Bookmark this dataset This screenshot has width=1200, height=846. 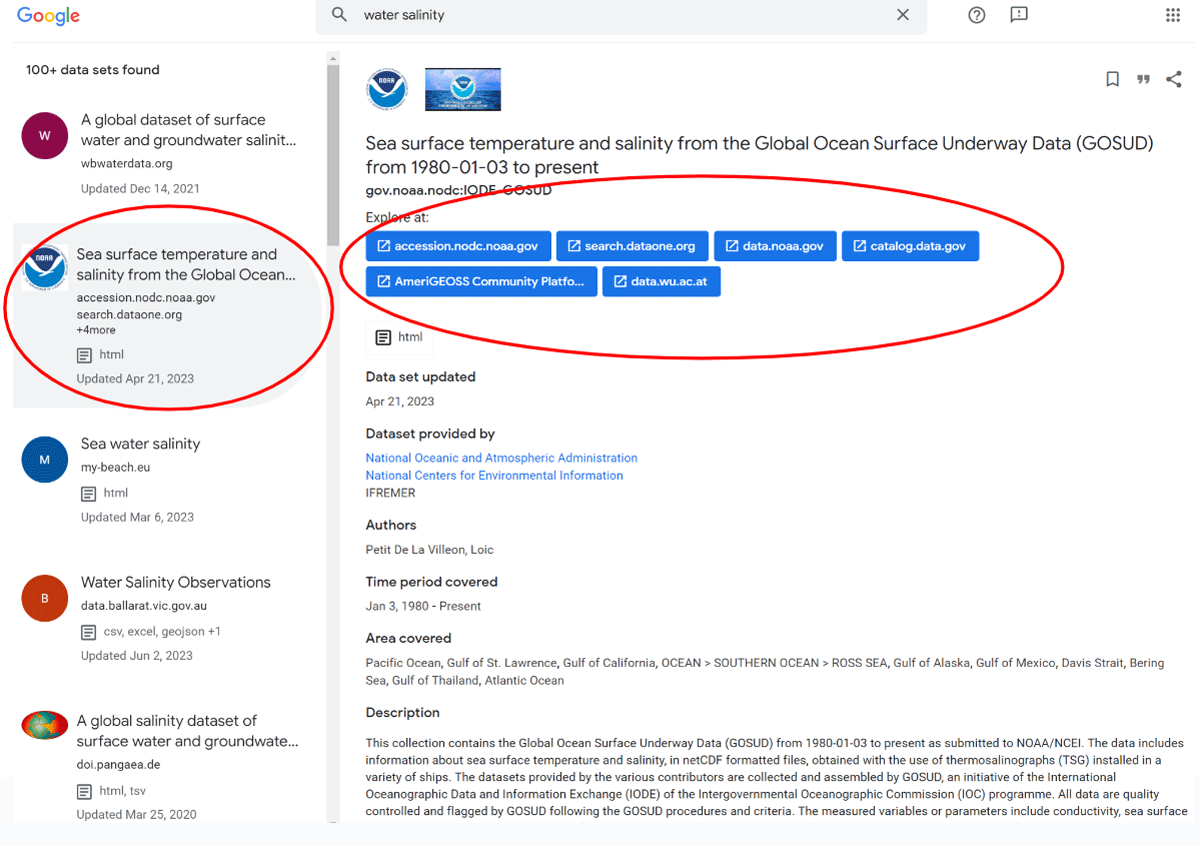click(x=1112, y=80)
